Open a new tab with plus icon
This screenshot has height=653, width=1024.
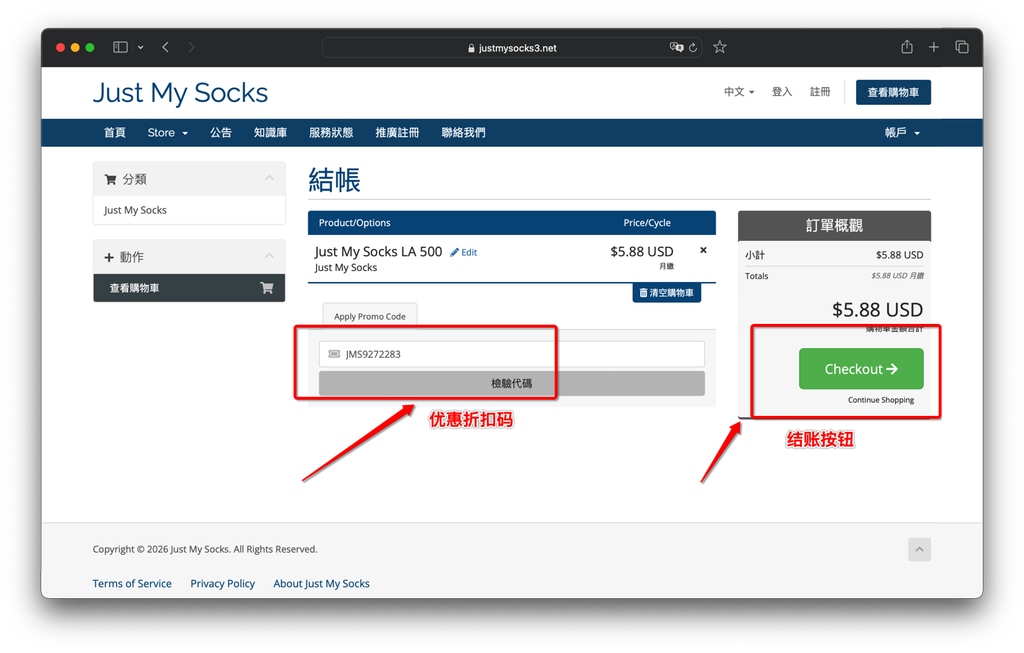(934, 47)
